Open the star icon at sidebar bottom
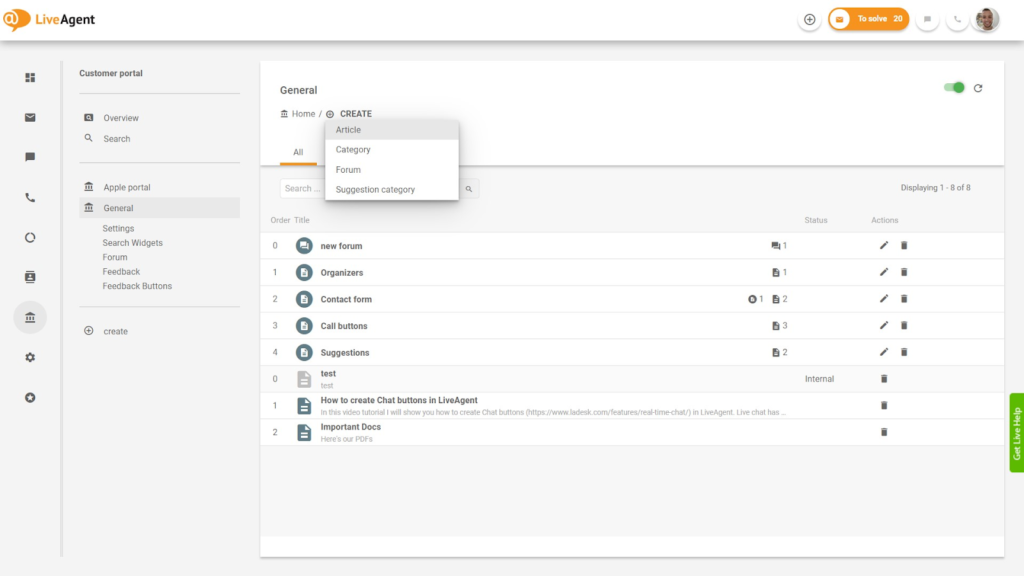The height and width of the screenshot is (576, 1024). tap(30, 398)
